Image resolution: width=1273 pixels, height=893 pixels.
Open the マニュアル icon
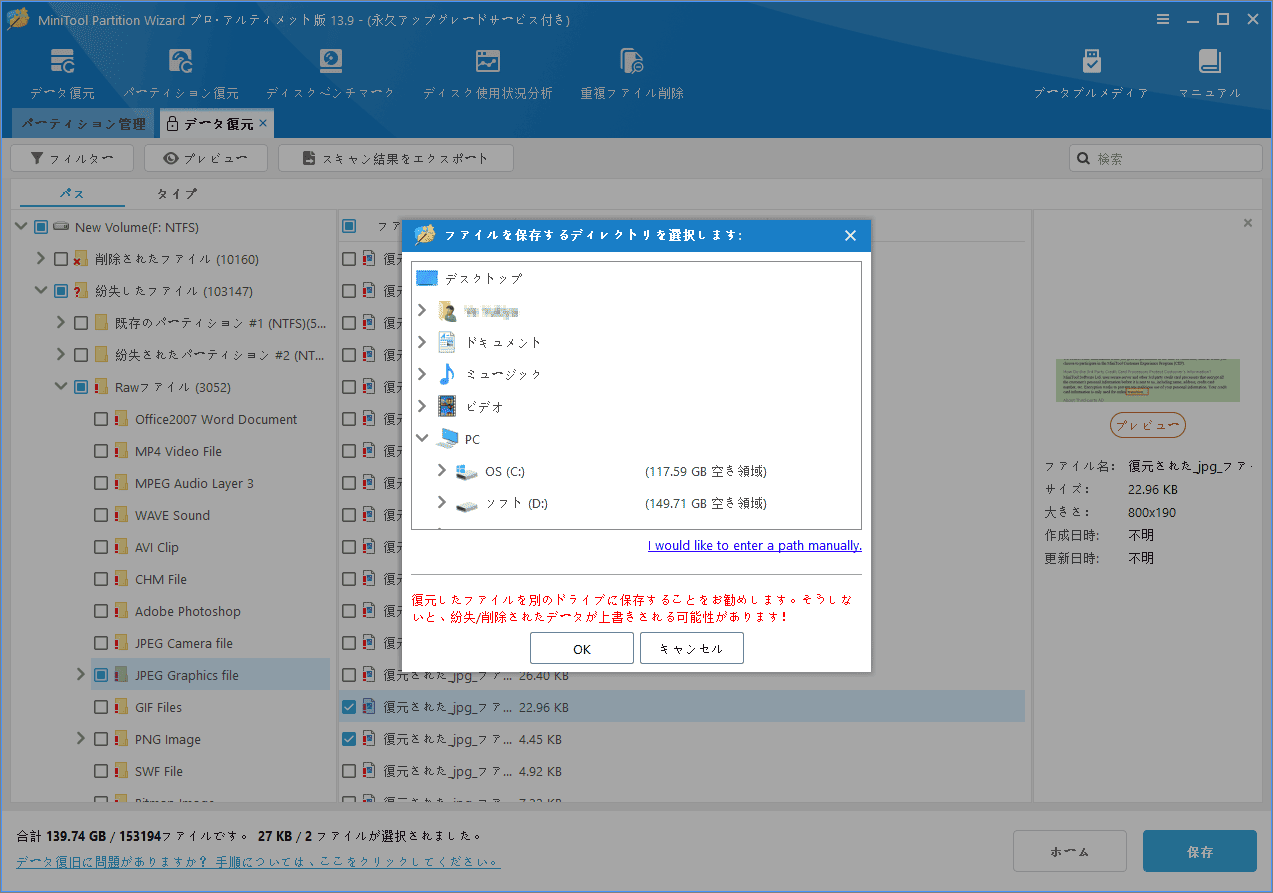(x=1210, y=74)
